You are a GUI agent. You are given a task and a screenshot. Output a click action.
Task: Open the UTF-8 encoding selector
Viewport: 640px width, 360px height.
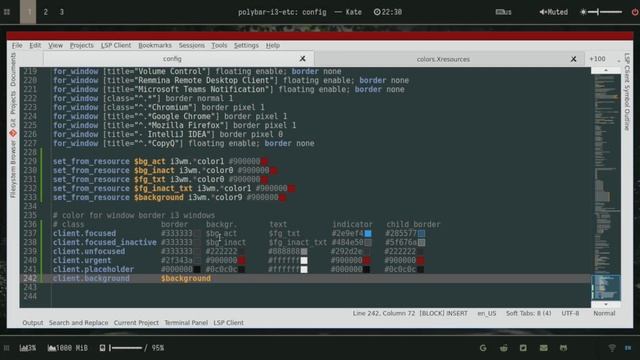pos(570,313)
